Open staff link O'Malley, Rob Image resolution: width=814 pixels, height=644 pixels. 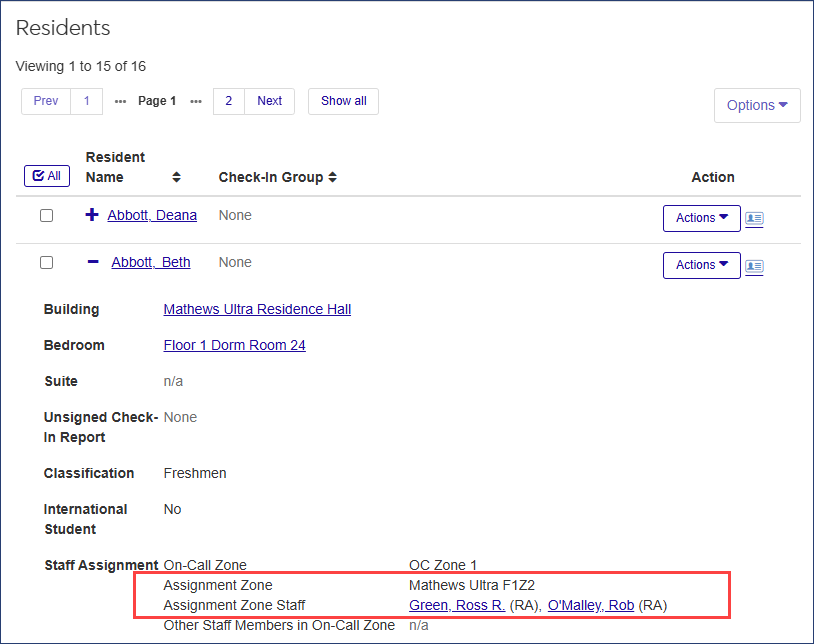point(591,606)
